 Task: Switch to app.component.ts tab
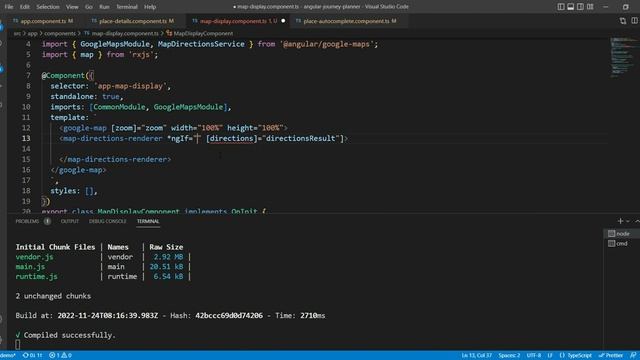click(x=43, y=21)
